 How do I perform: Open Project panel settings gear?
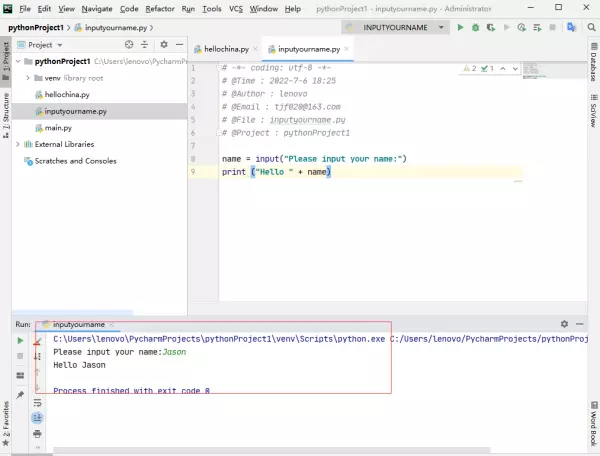pyautogui.click(x=164, y=45)
